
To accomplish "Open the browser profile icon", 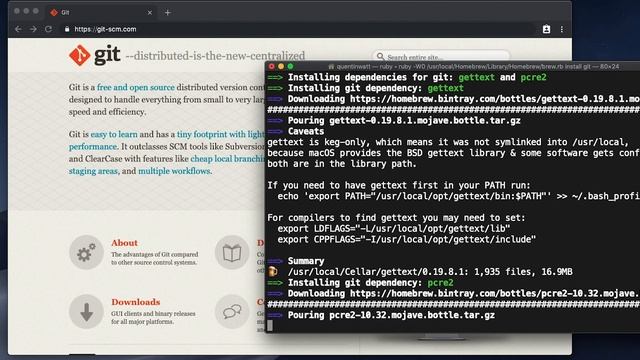I will click(546, 29).
